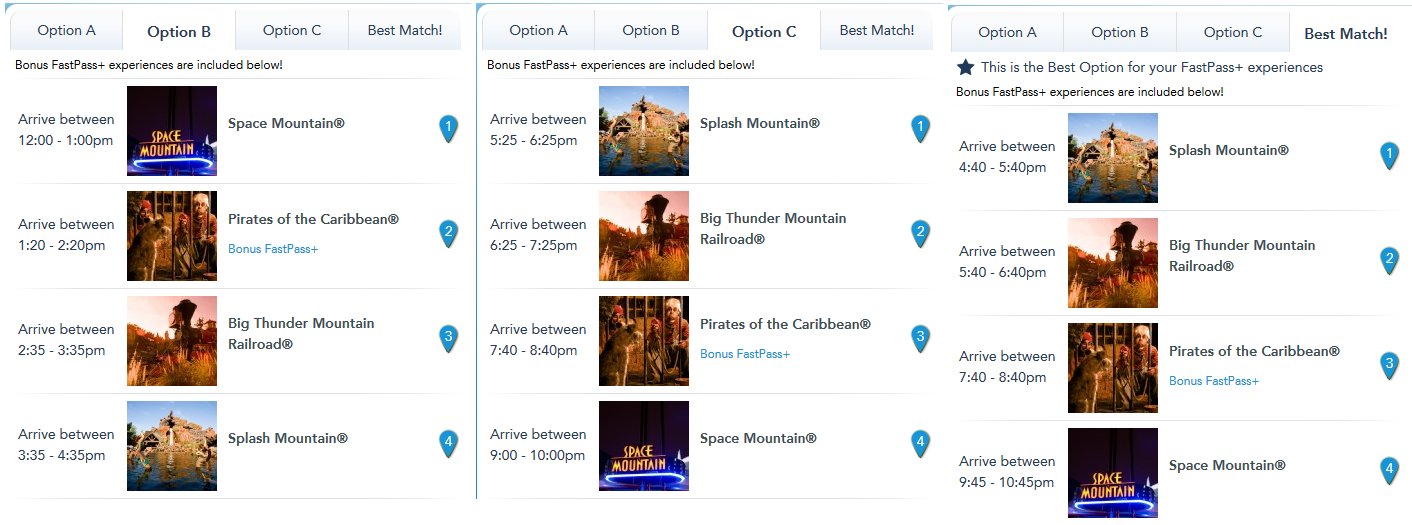Click Splash Mountain thumbnail at 5:25 - 6:25pm
The image size is (1412, 525).
click(x=644, y=131)
